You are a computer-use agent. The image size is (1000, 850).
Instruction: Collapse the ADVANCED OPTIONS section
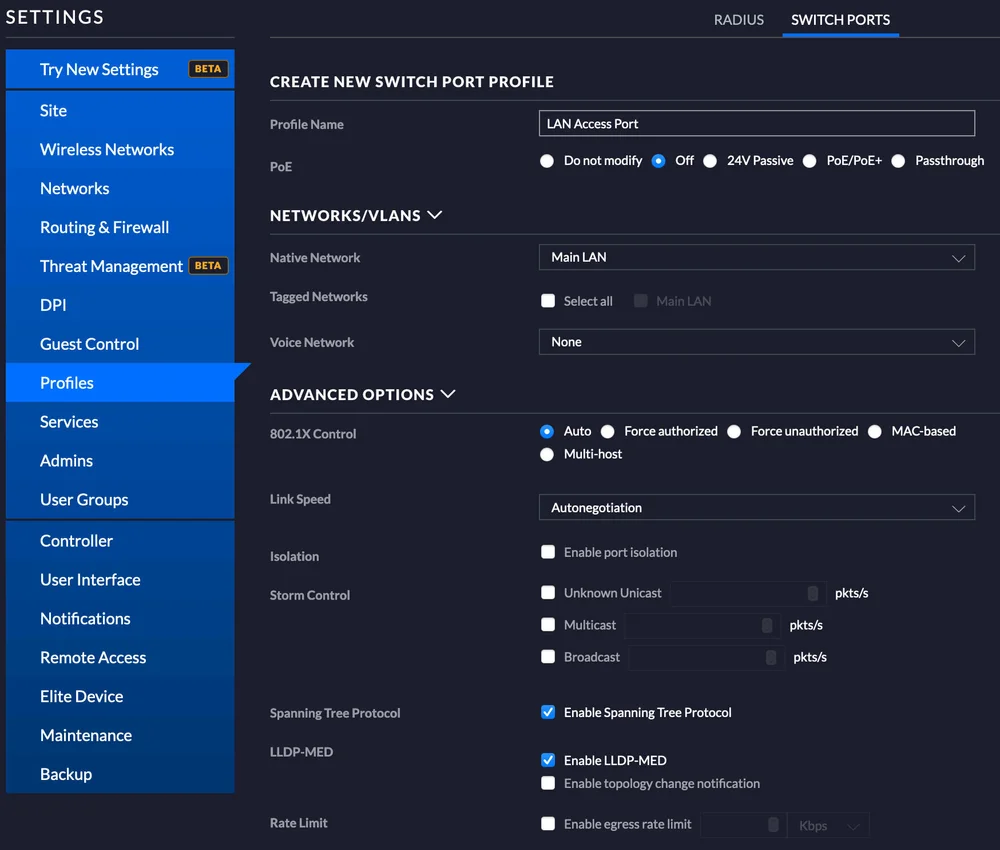tap(447, 394)
